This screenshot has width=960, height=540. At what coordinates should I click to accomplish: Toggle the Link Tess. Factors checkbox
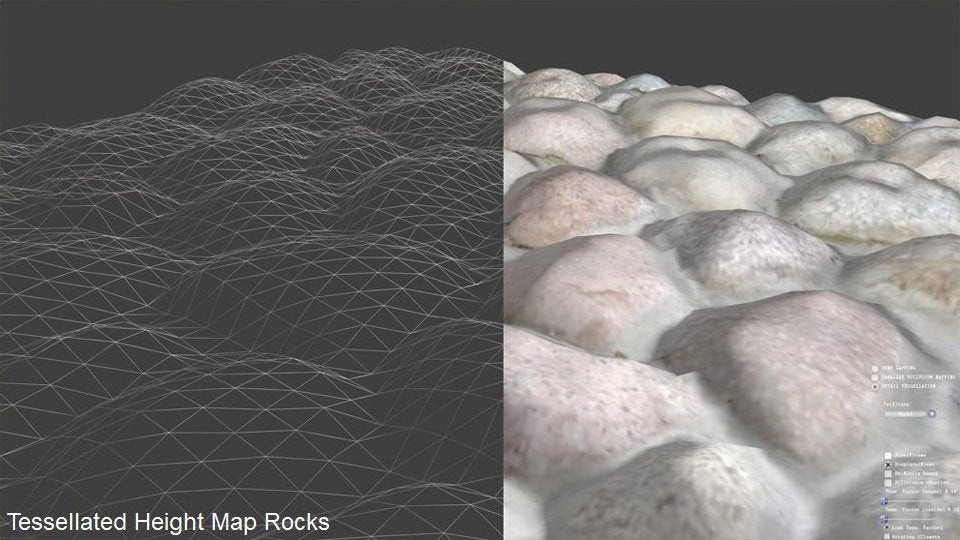[x=887, y=527]
